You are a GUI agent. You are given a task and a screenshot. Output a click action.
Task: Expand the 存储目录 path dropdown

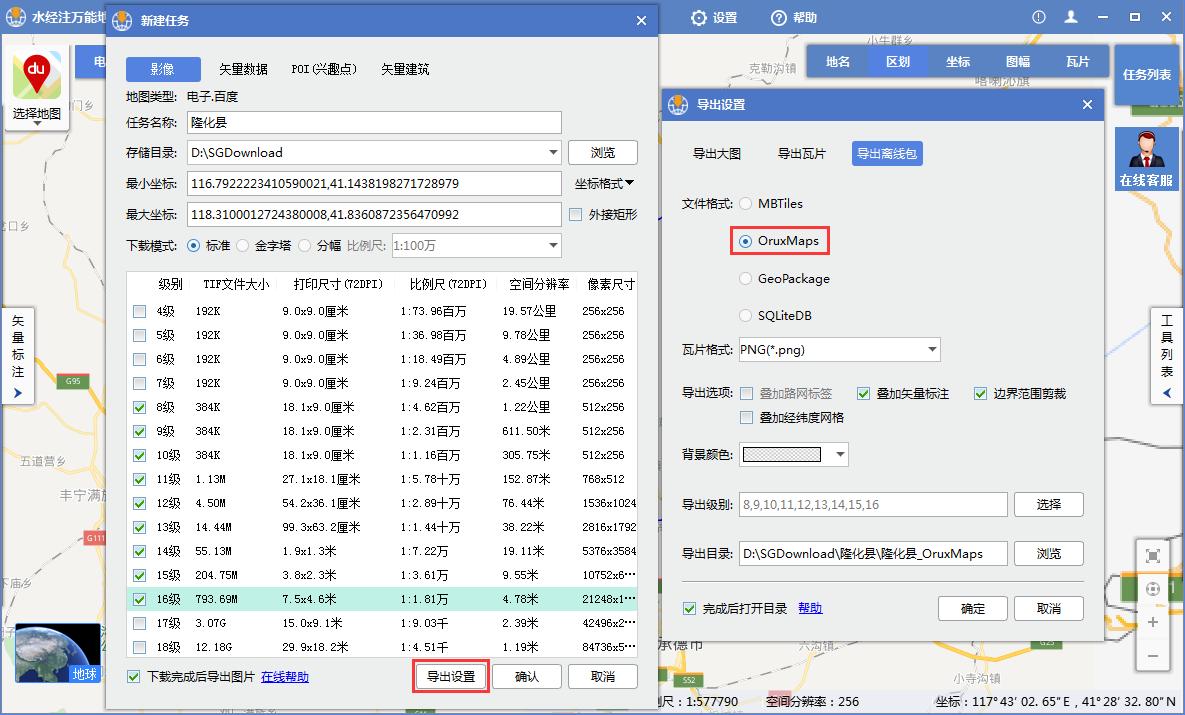coord(555,152)
